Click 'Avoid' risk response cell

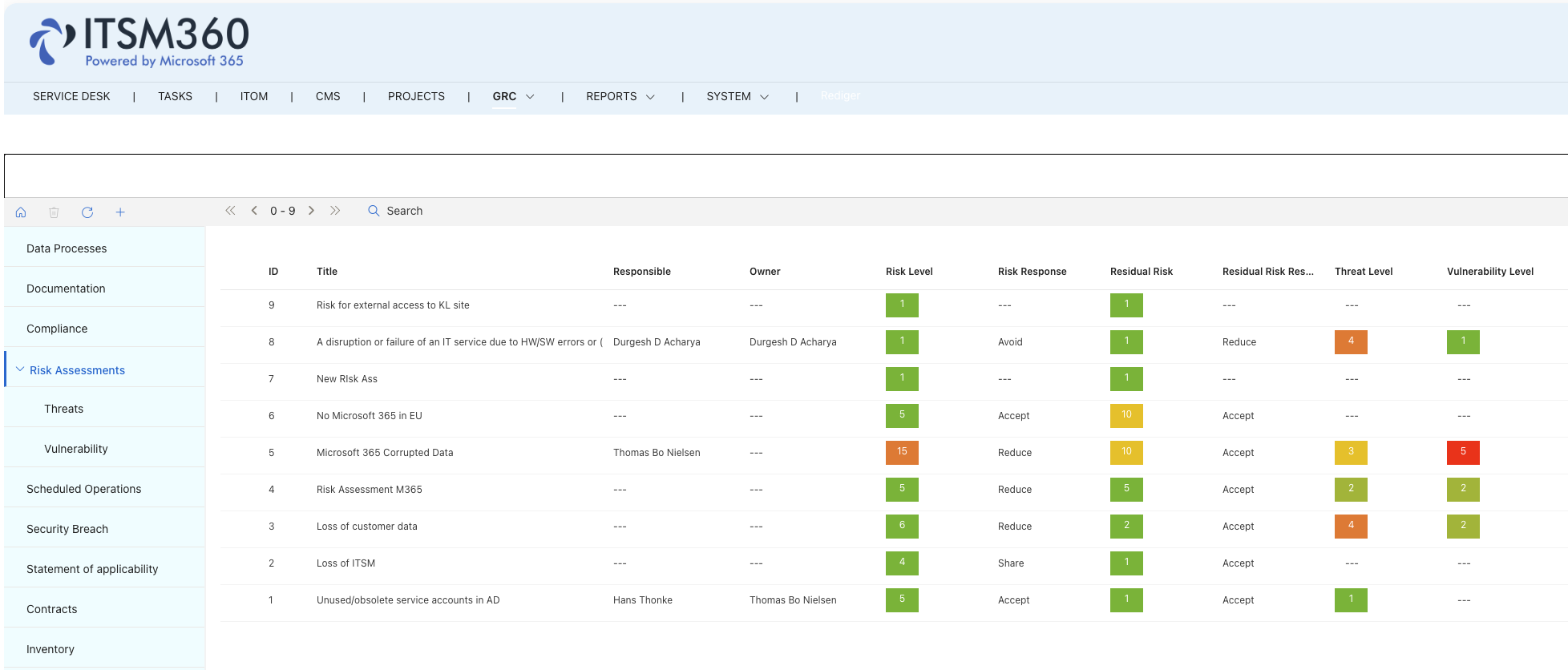pyautogui.click(x=1010, y=342)
